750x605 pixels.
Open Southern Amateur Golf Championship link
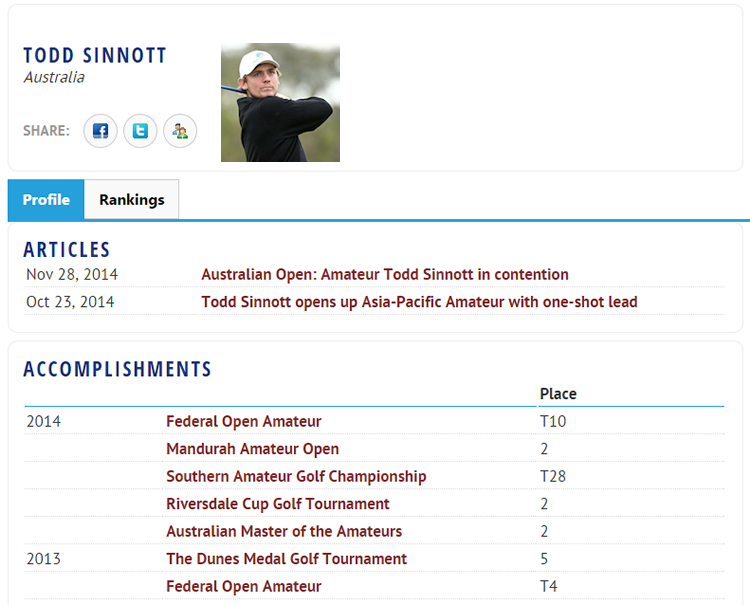pyautogui.click(x=296, y=476)
